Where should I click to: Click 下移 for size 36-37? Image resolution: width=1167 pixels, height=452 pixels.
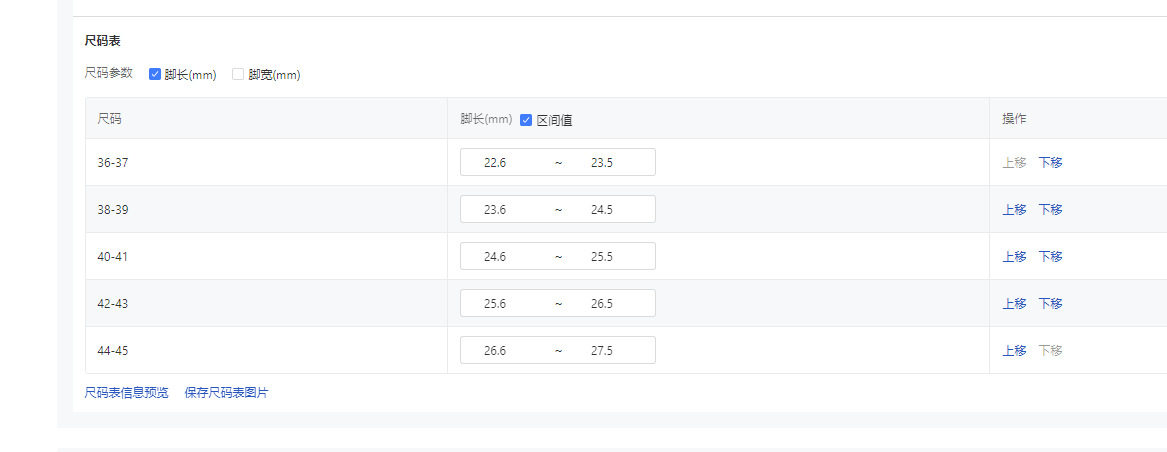click(x=1050, y=162)
